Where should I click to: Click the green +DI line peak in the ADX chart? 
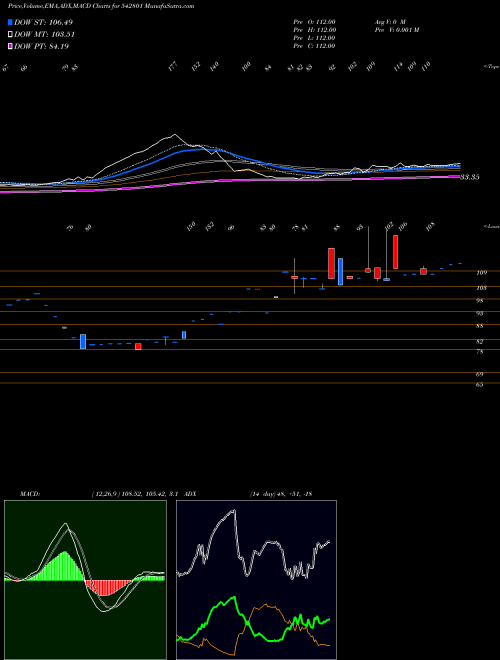[x=234, y=597]
